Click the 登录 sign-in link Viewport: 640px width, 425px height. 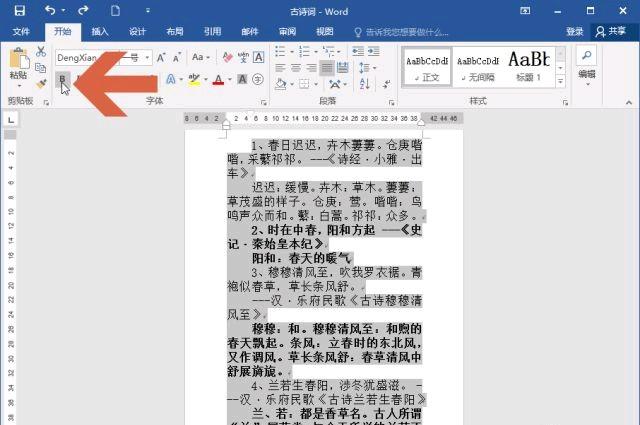575,31
